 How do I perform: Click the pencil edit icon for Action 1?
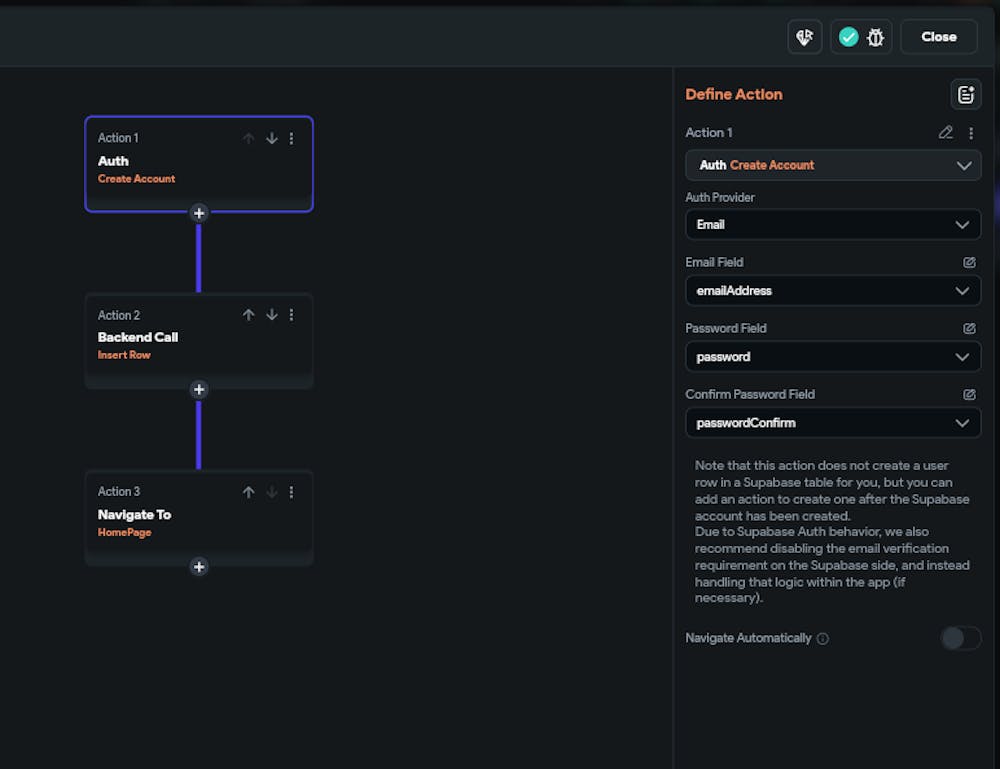945,132
